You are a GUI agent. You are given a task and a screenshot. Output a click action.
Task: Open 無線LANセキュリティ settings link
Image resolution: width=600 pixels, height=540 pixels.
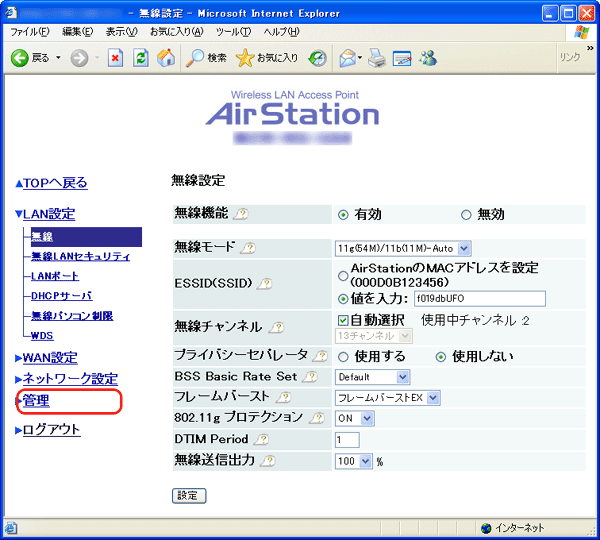tap(80, 256)
